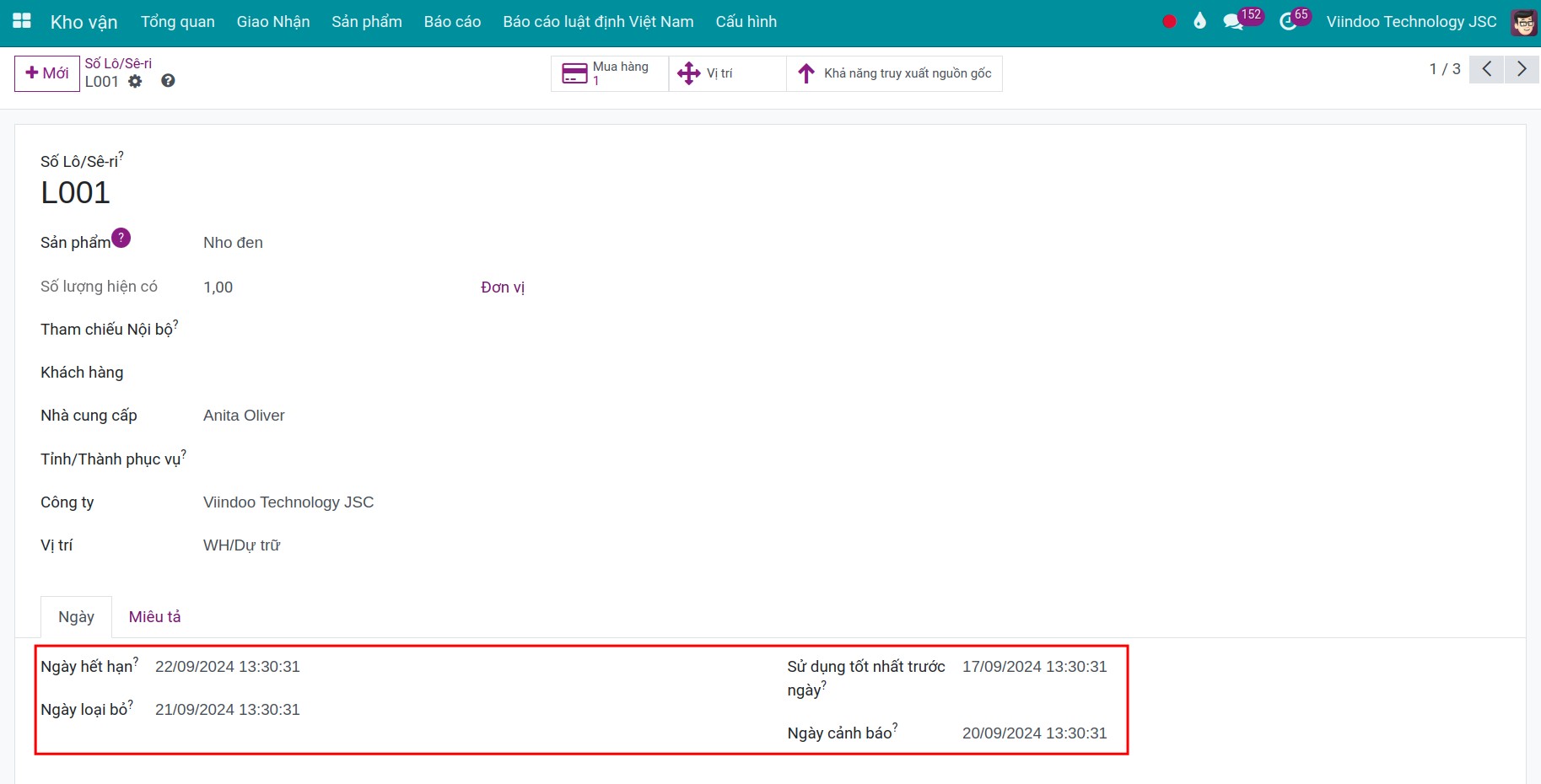
Task: Click Sản phẩm field help tooltip icon
Action: [x=121, y=238]
